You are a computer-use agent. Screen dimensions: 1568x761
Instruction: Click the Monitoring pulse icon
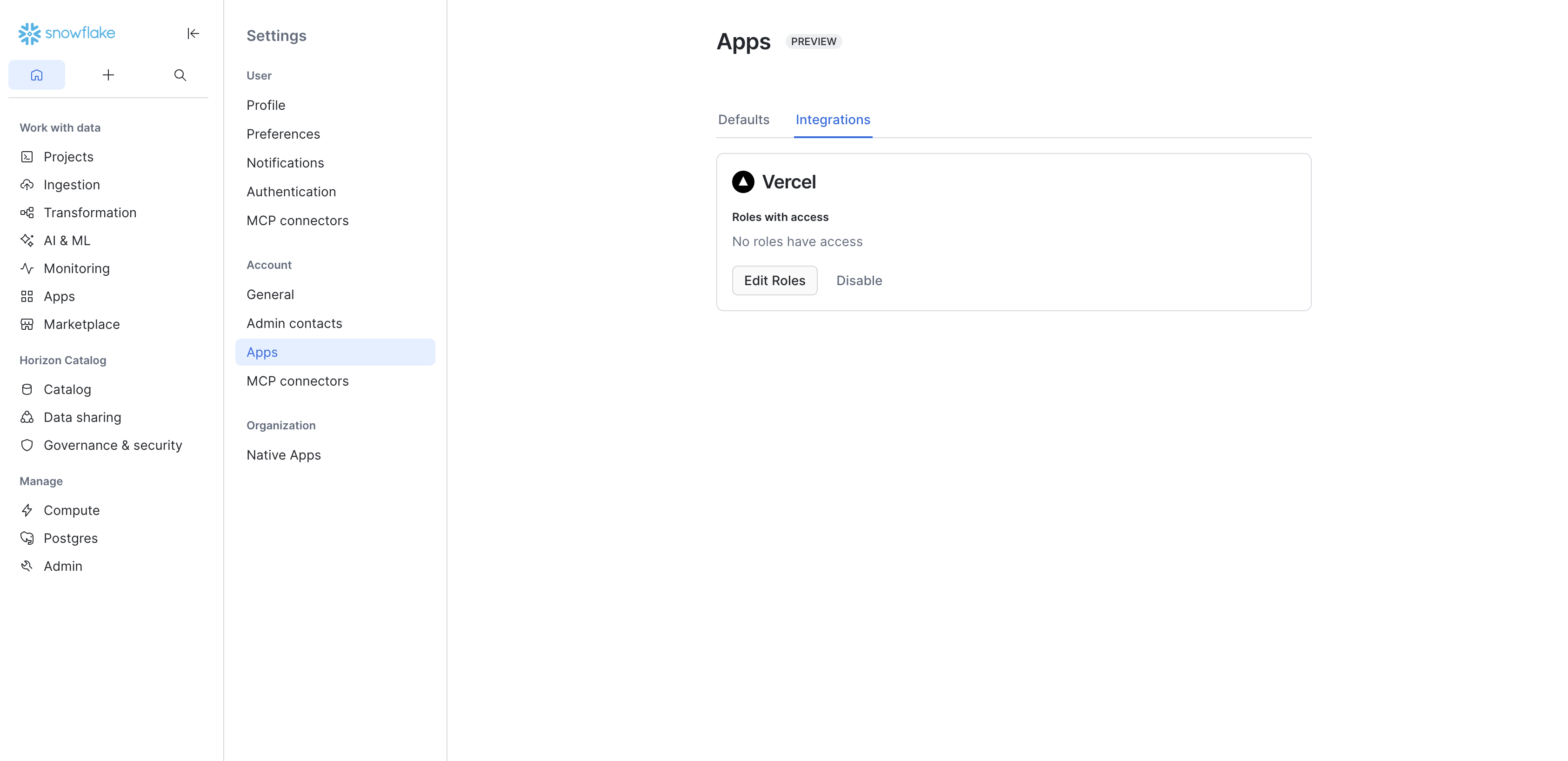(x=27, y=268)
